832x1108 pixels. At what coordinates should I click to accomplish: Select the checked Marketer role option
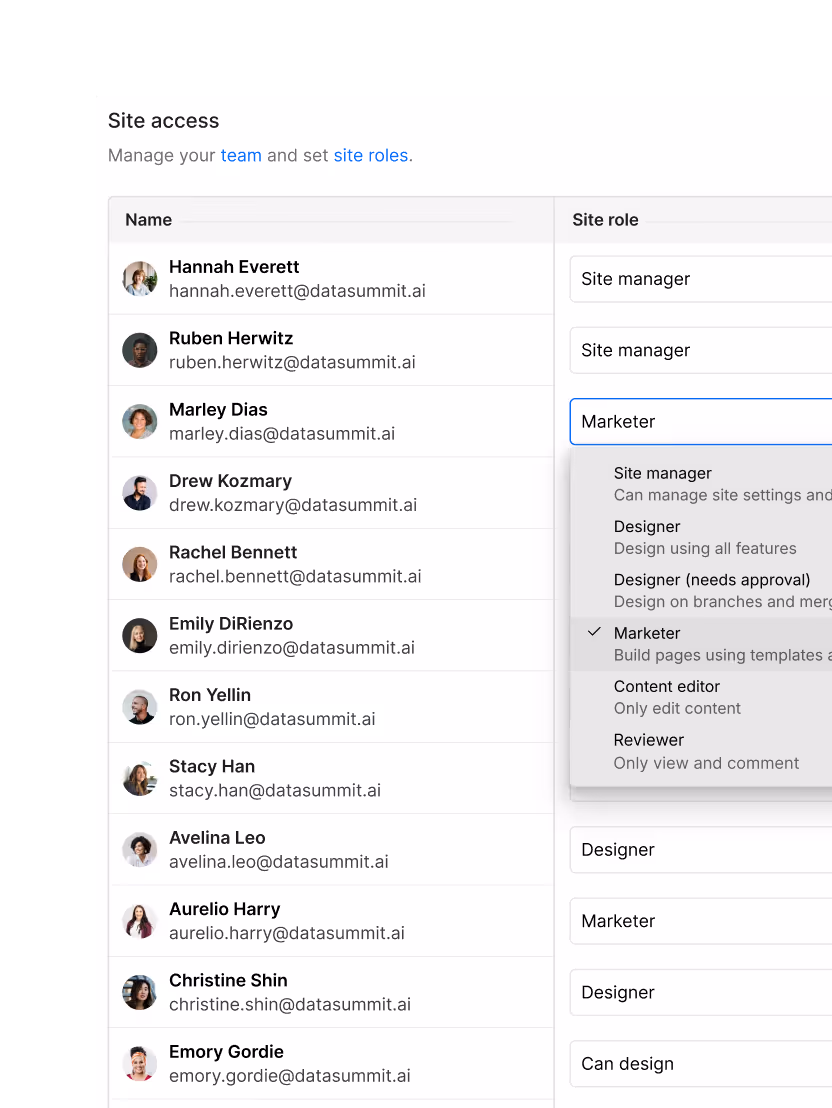[701, 644]
